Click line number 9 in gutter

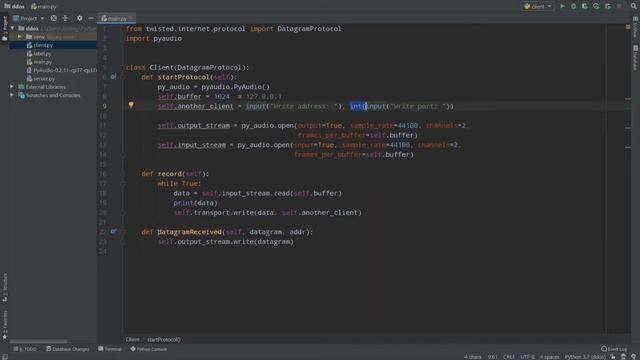pos(104,106)
